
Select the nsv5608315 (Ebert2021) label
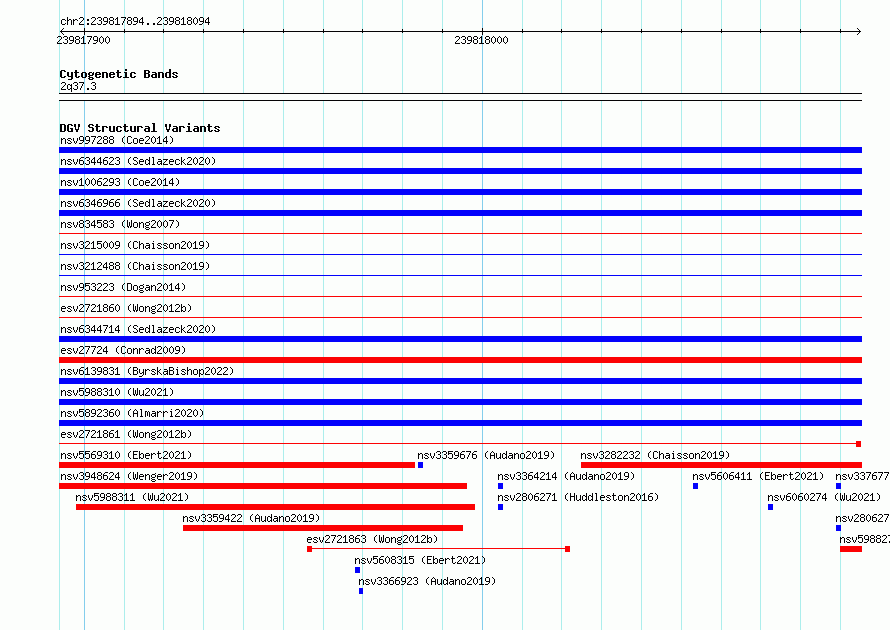[x=421, y=560]
